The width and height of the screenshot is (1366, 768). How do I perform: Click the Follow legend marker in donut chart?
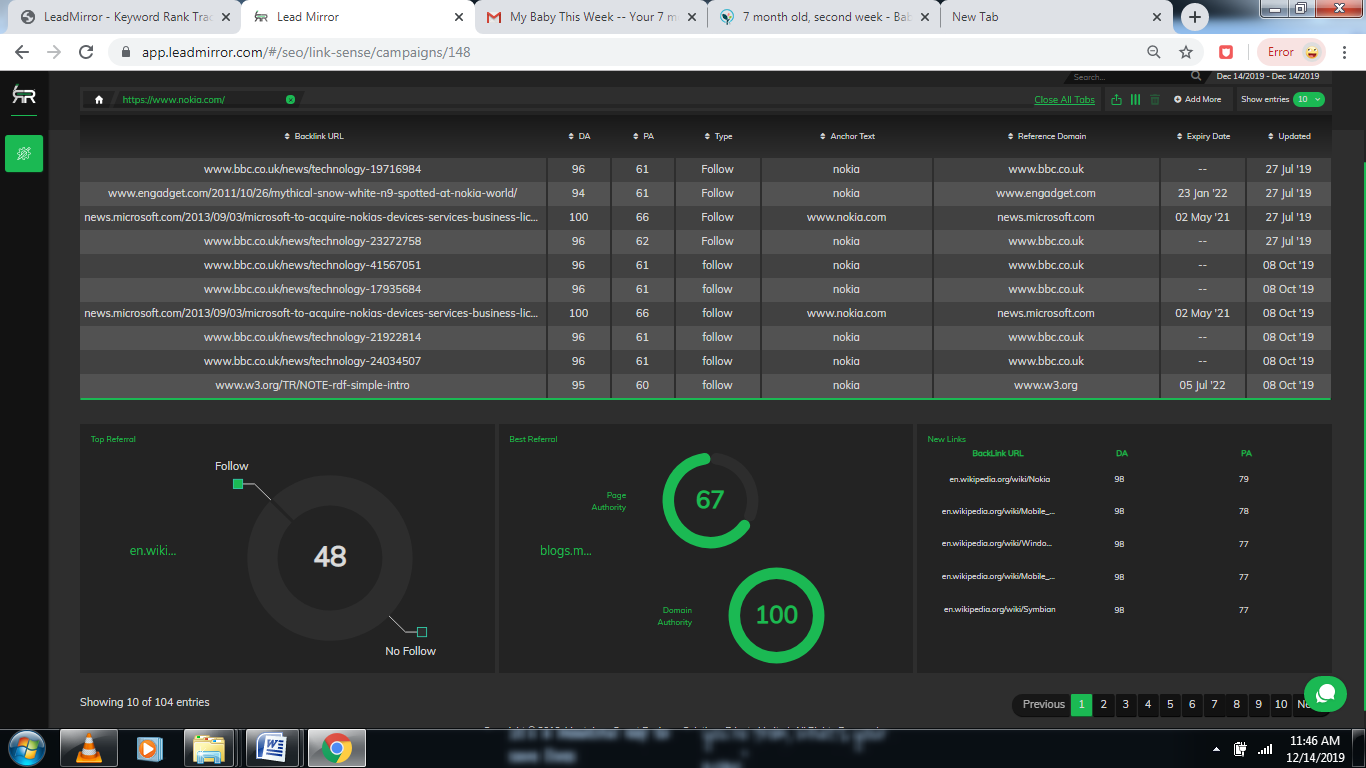click(x=238, y=484)
